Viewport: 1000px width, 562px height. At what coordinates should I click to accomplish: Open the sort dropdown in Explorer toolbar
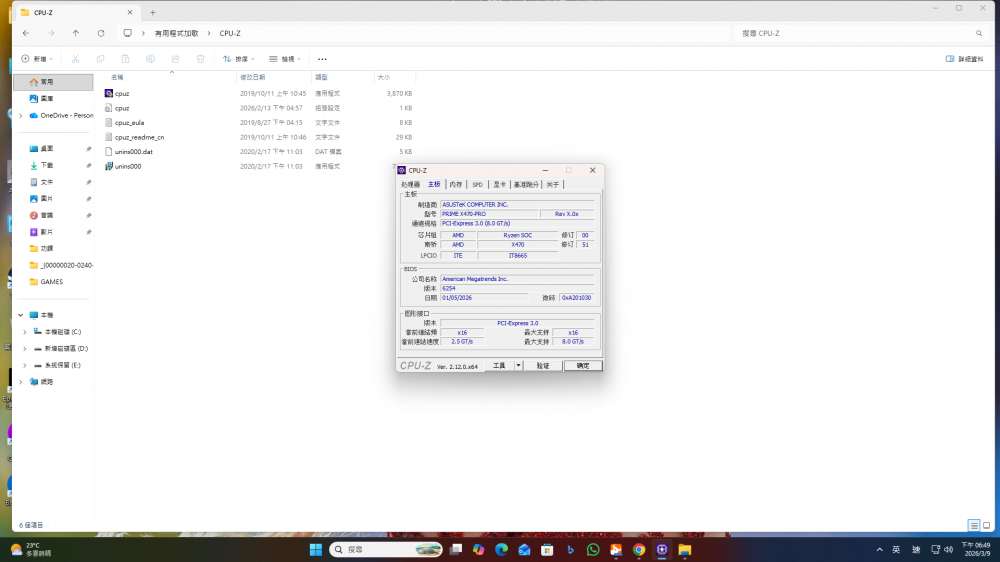(x=239, y=59)
